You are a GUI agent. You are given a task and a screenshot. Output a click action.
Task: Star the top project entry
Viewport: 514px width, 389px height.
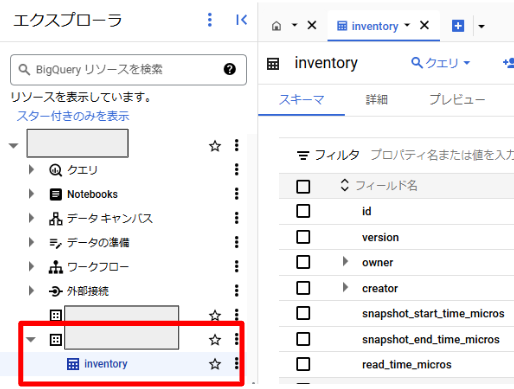215,146
